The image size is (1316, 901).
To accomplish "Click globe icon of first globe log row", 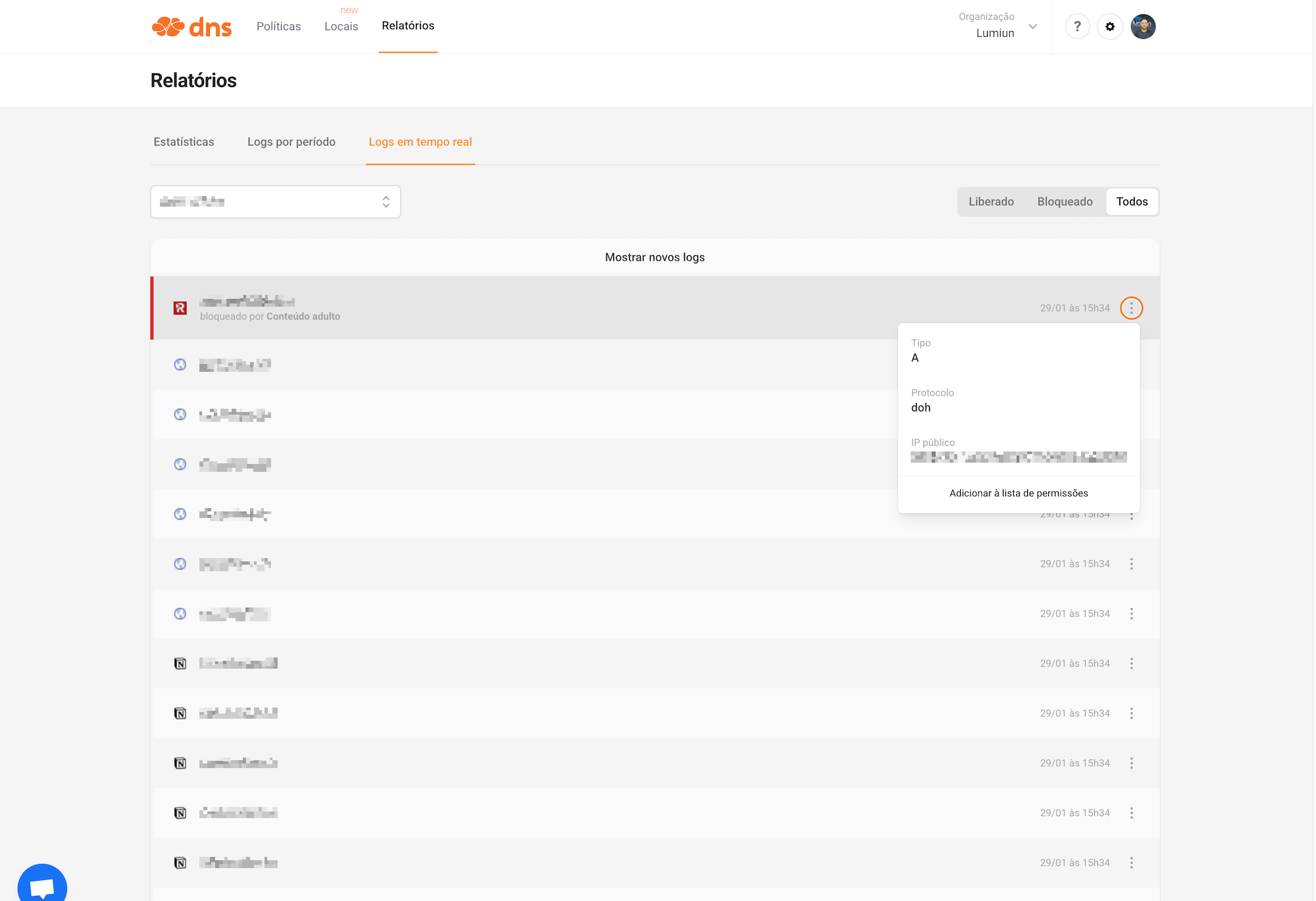I will (180, 365).
